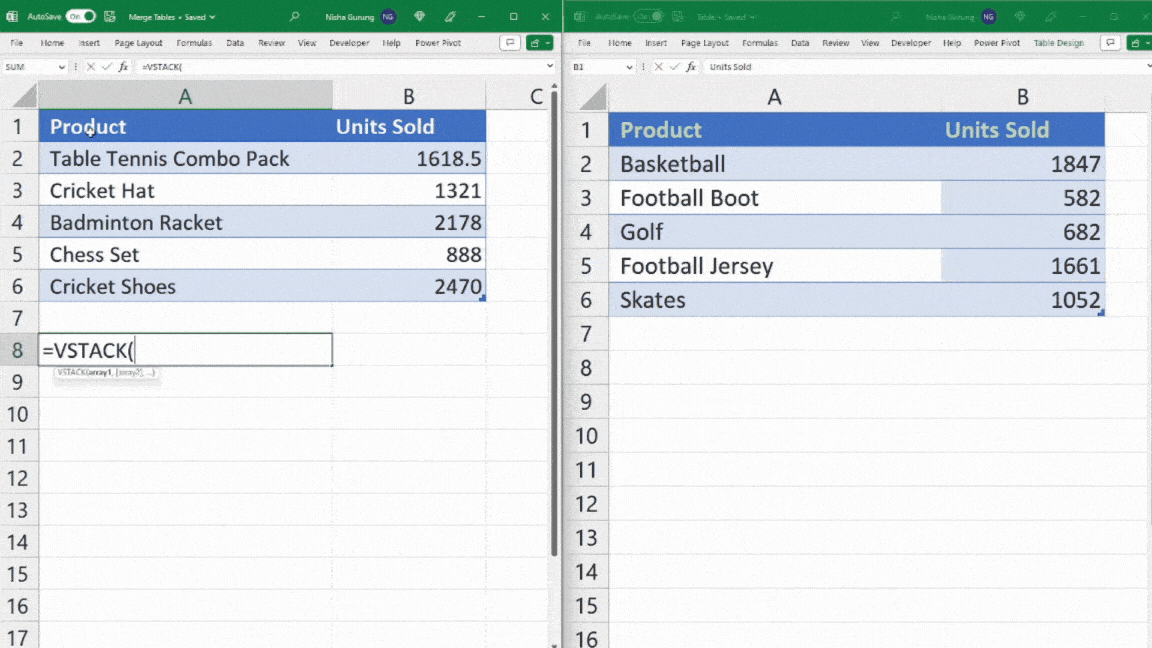1152x648 pixels.
Task: Click the Cancel (X) icon in formula bar
Action: point(89,66)
